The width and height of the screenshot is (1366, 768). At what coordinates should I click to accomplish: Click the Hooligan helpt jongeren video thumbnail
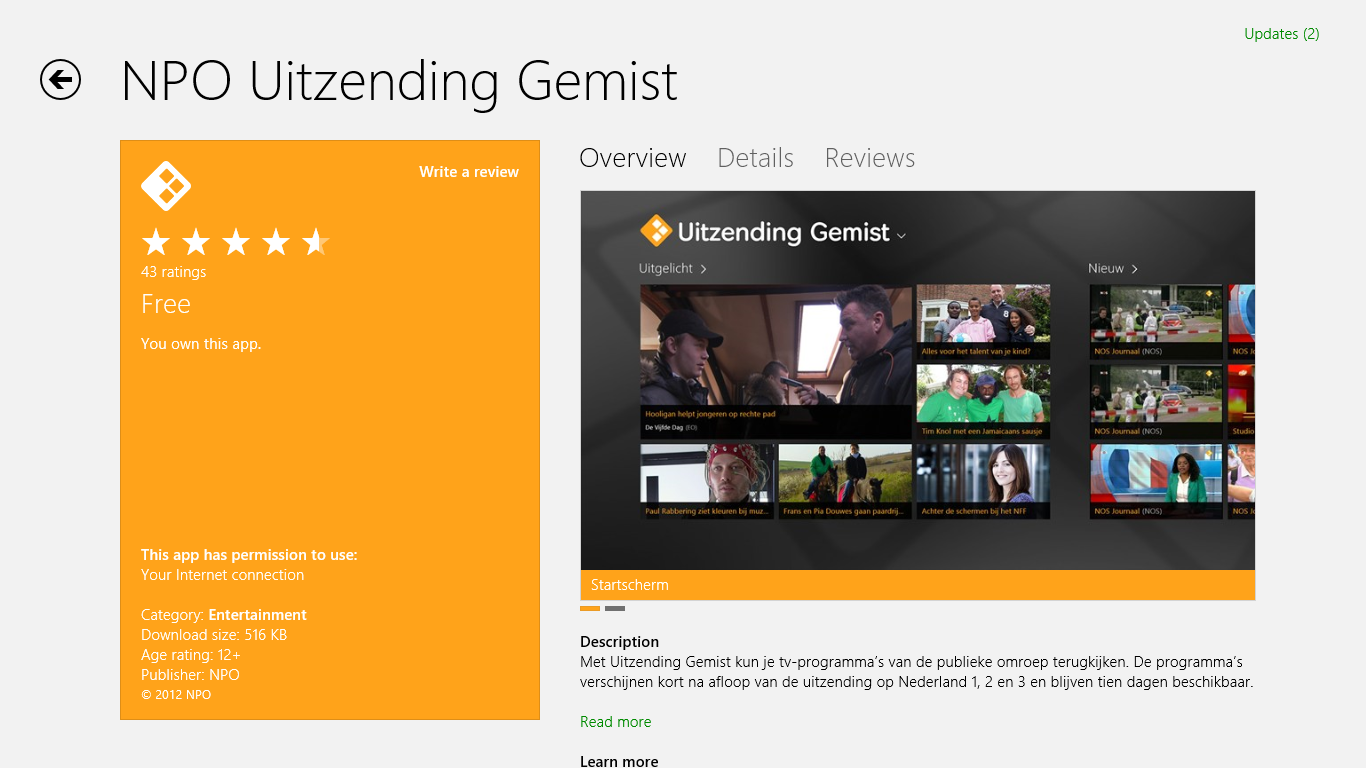[776, 362]
